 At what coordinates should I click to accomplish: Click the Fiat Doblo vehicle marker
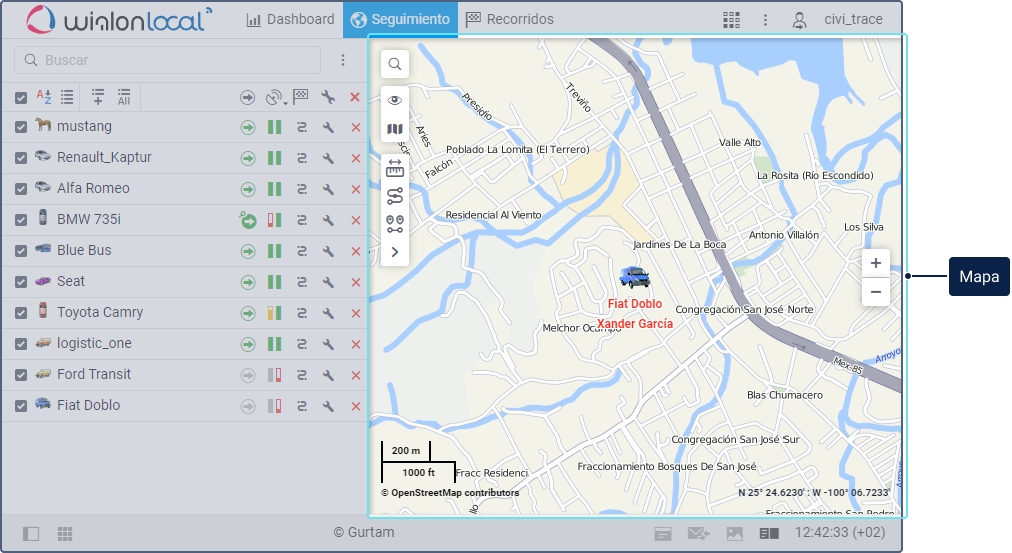tap(634, 278)
